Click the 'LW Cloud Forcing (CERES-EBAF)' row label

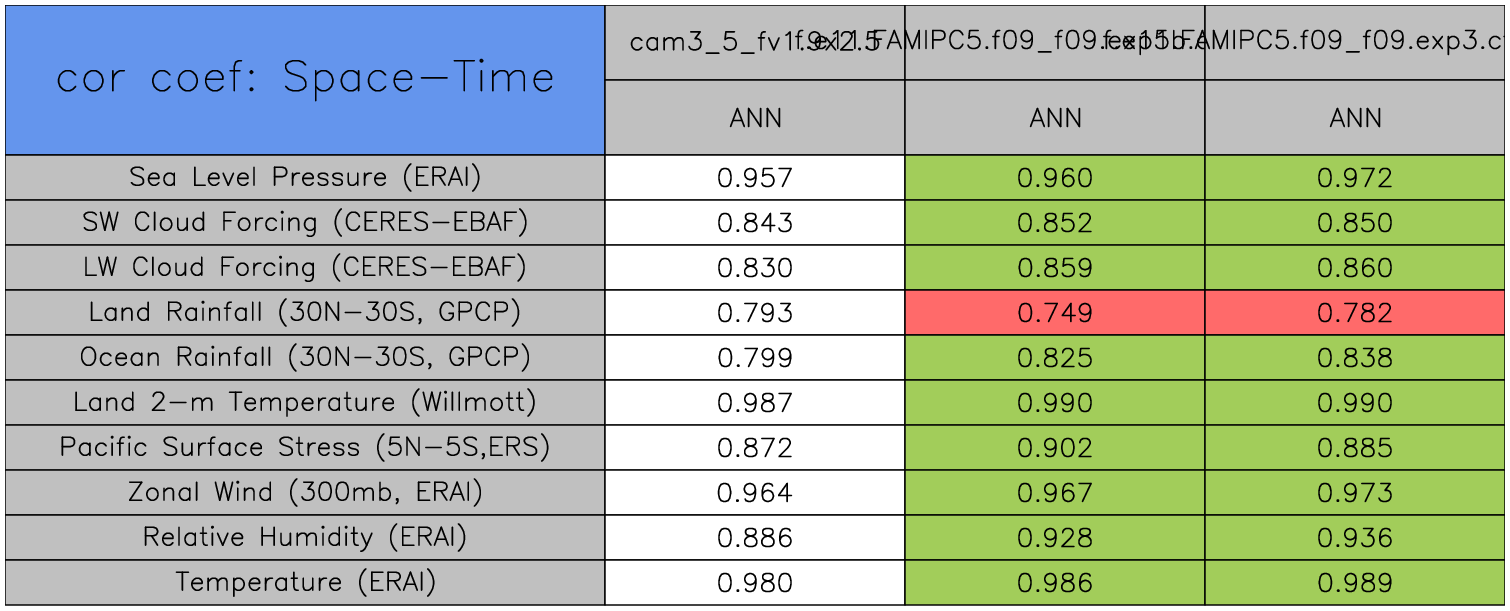[x=305, y=268]
